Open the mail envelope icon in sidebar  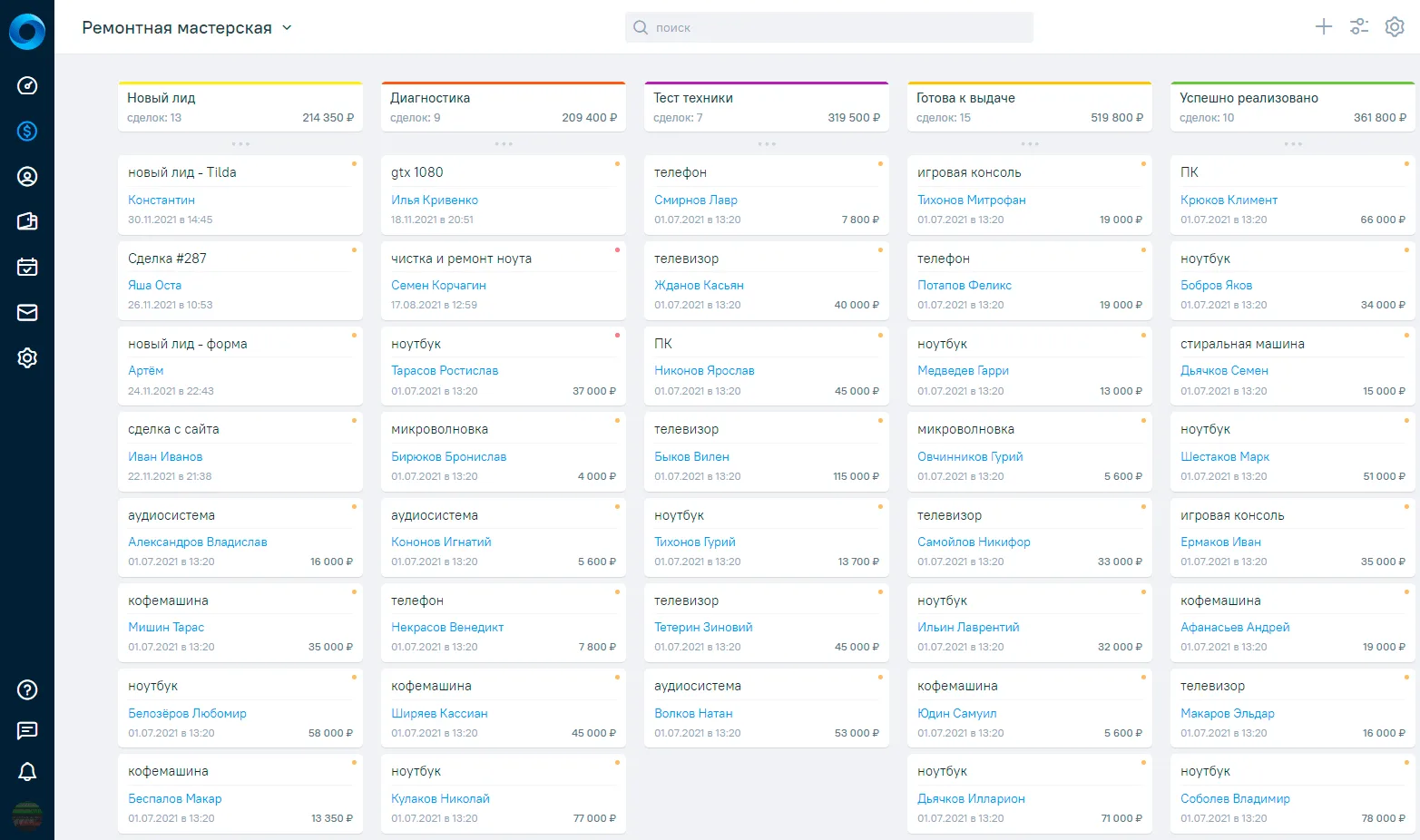coord(27,312)
